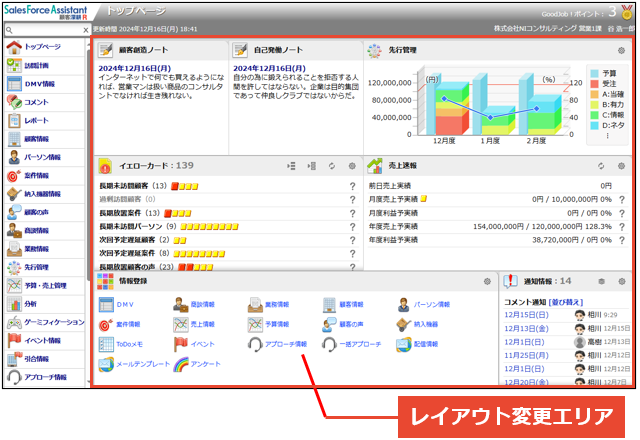The height and width of the screenshot is (440, 640).
Task: Click 配信情報 mail icon in 情報登録
Action: point(404,344)
